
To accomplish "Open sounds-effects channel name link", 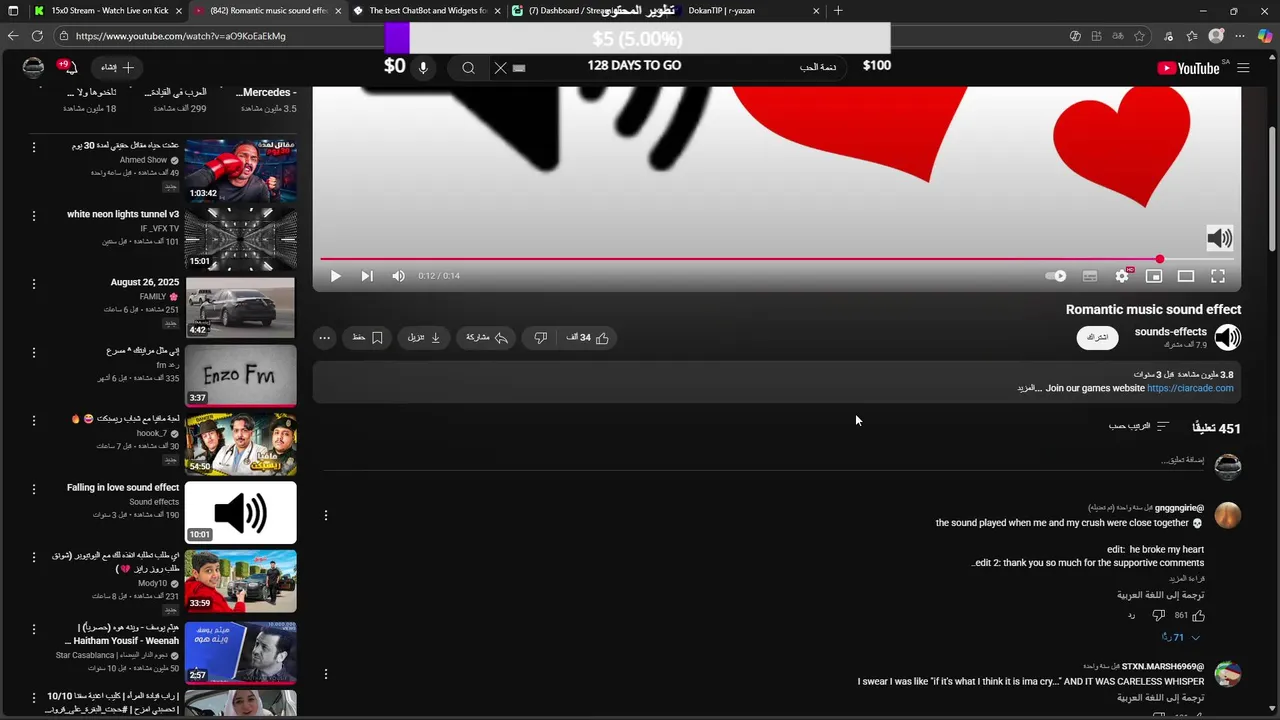I will pos(1170,332).
